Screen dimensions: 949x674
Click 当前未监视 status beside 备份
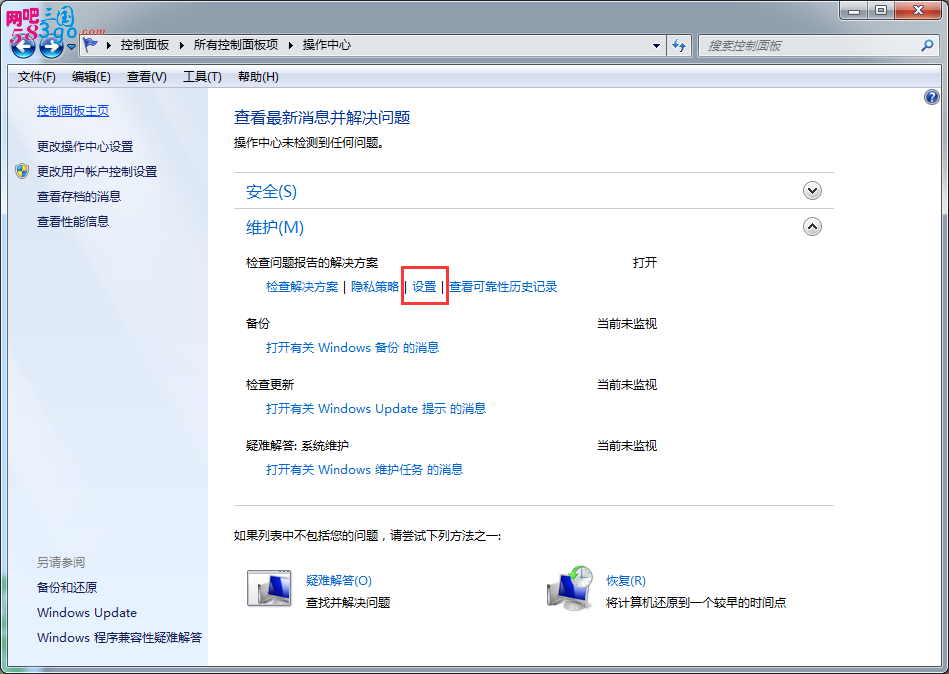(x=627, y=324)
